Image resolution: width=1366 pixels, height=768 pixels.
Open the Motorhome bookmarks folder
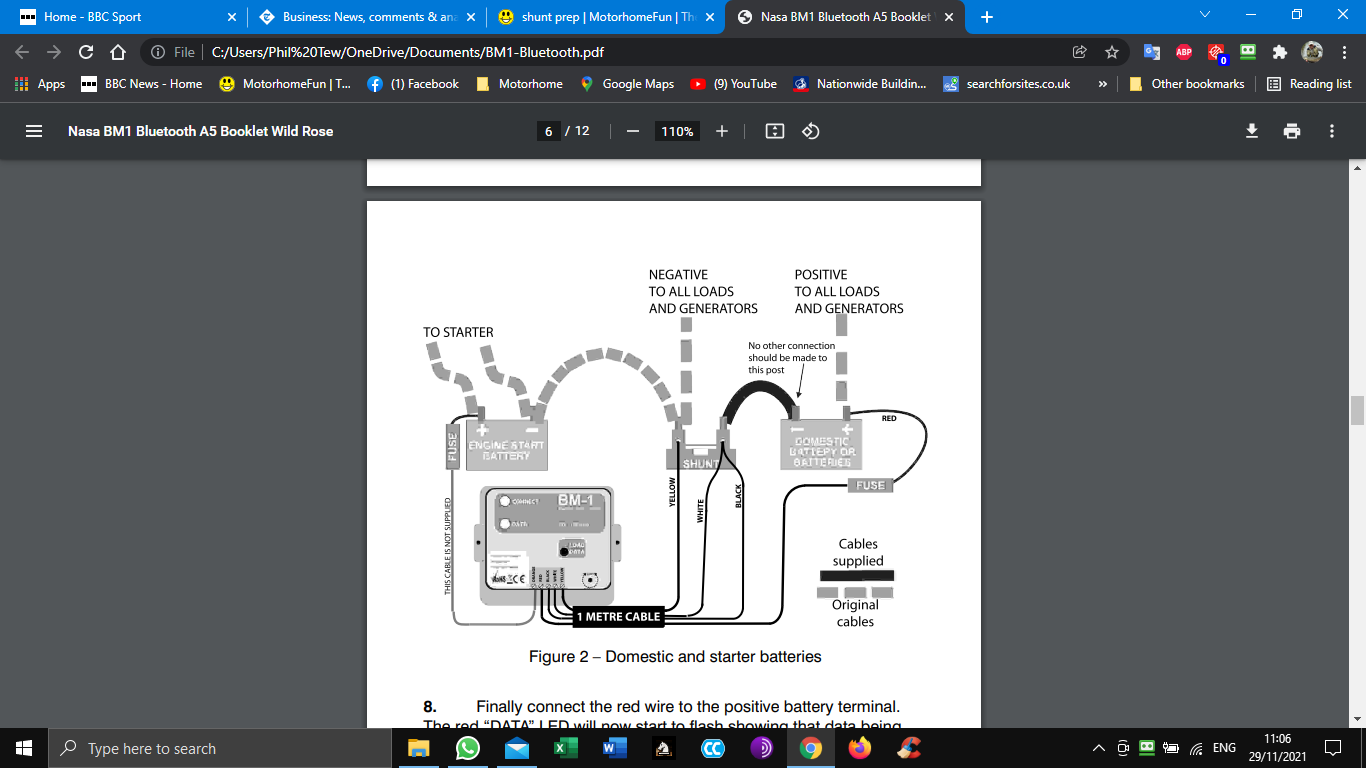click(x=519, y=84)
